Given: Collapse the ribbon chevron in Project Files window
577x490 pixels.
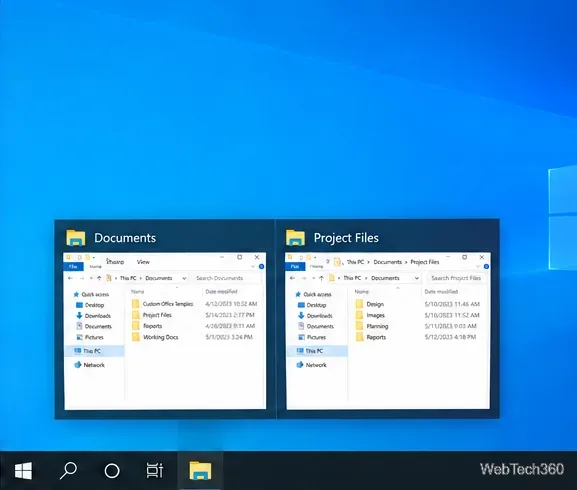Looking at the screenshot, I should click(x=478, y=266).
